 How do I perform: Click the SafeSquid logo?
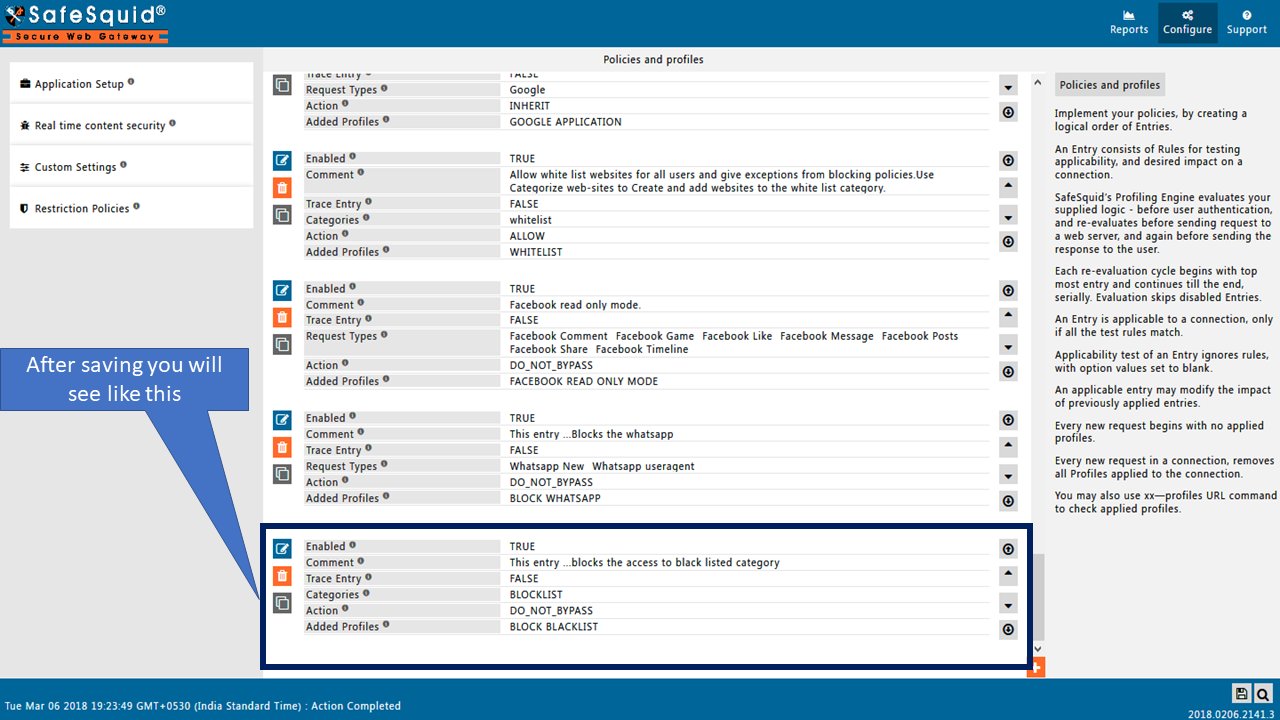click(x=84, y=23)
